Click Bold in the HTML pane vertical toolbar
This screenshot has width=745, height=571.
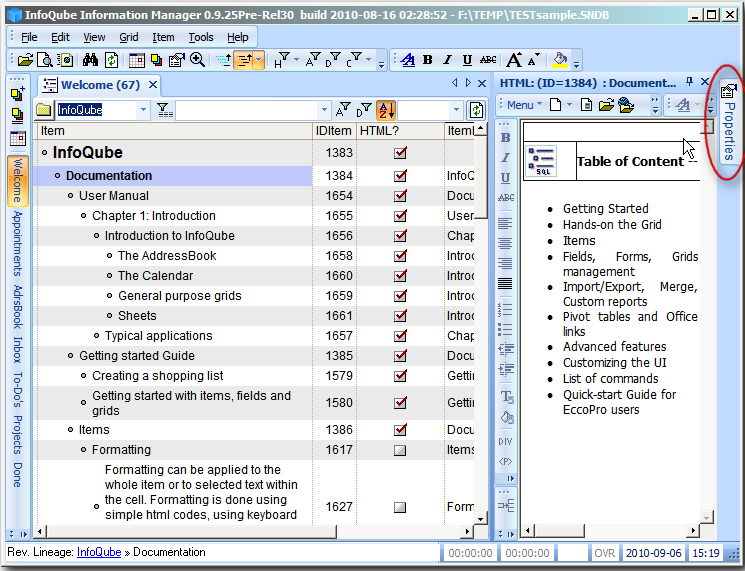pyautogui.click(x=506, y=138)
